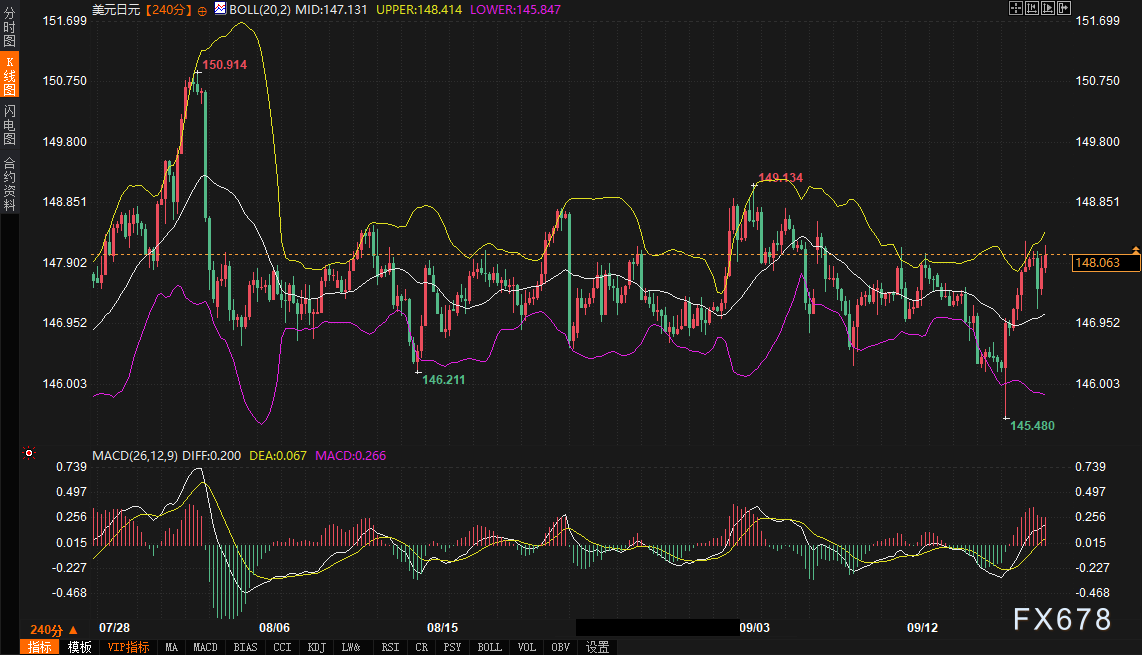
Task: Open the 240分 timeframe dropdown at bottom
Action: click(53, 629)
